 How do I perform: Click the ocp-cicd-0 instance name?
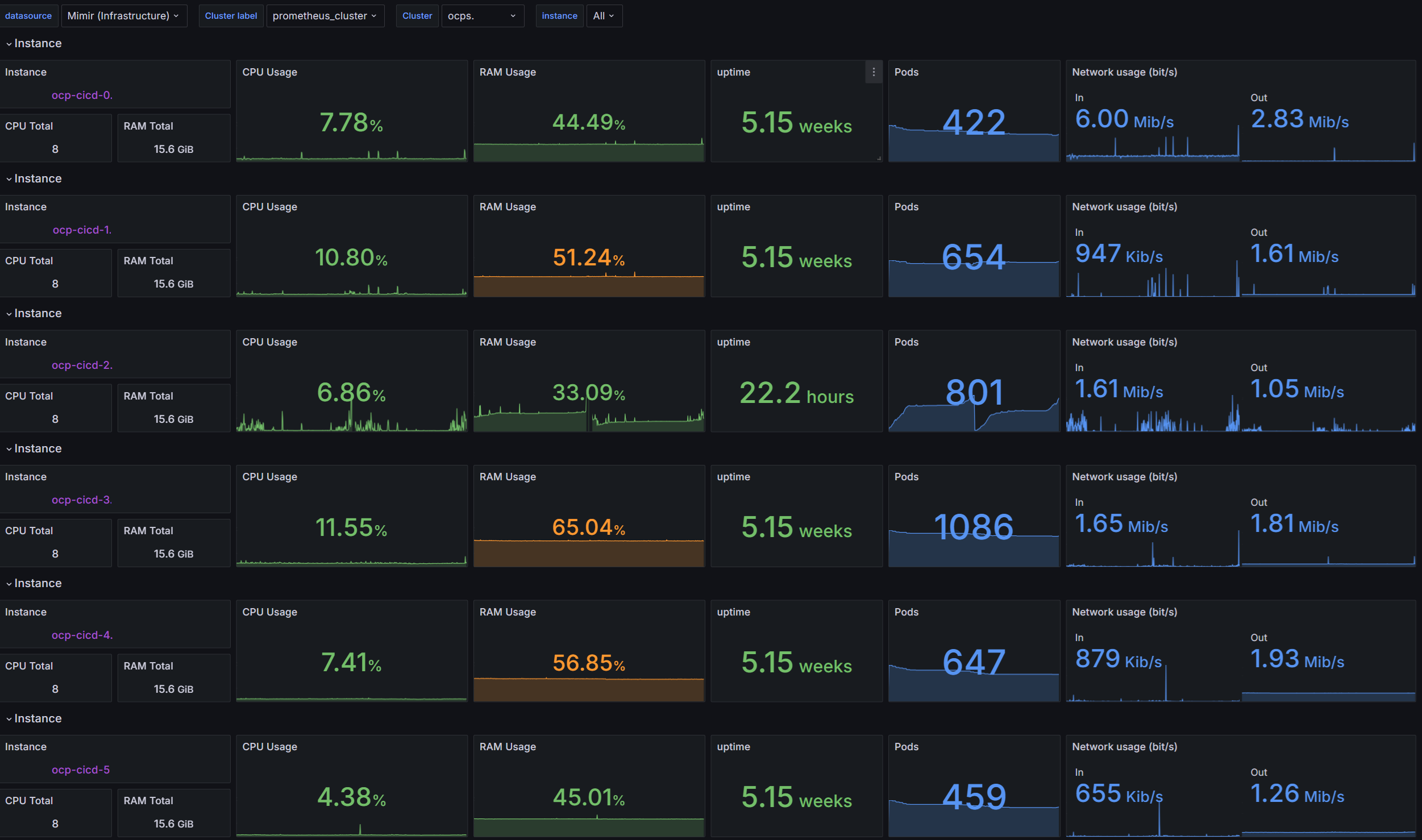point(82,95)
